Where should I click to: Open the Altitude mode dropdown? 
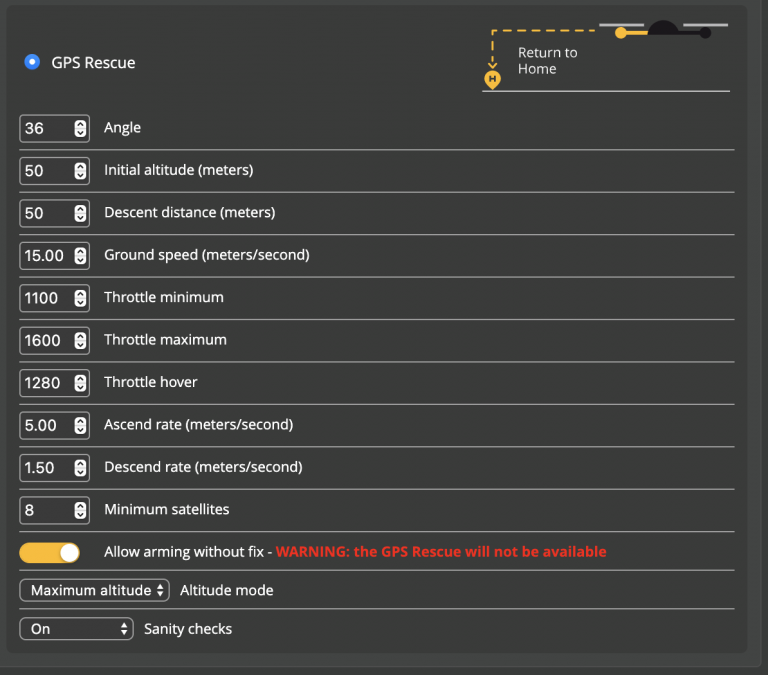click(95, 590)
